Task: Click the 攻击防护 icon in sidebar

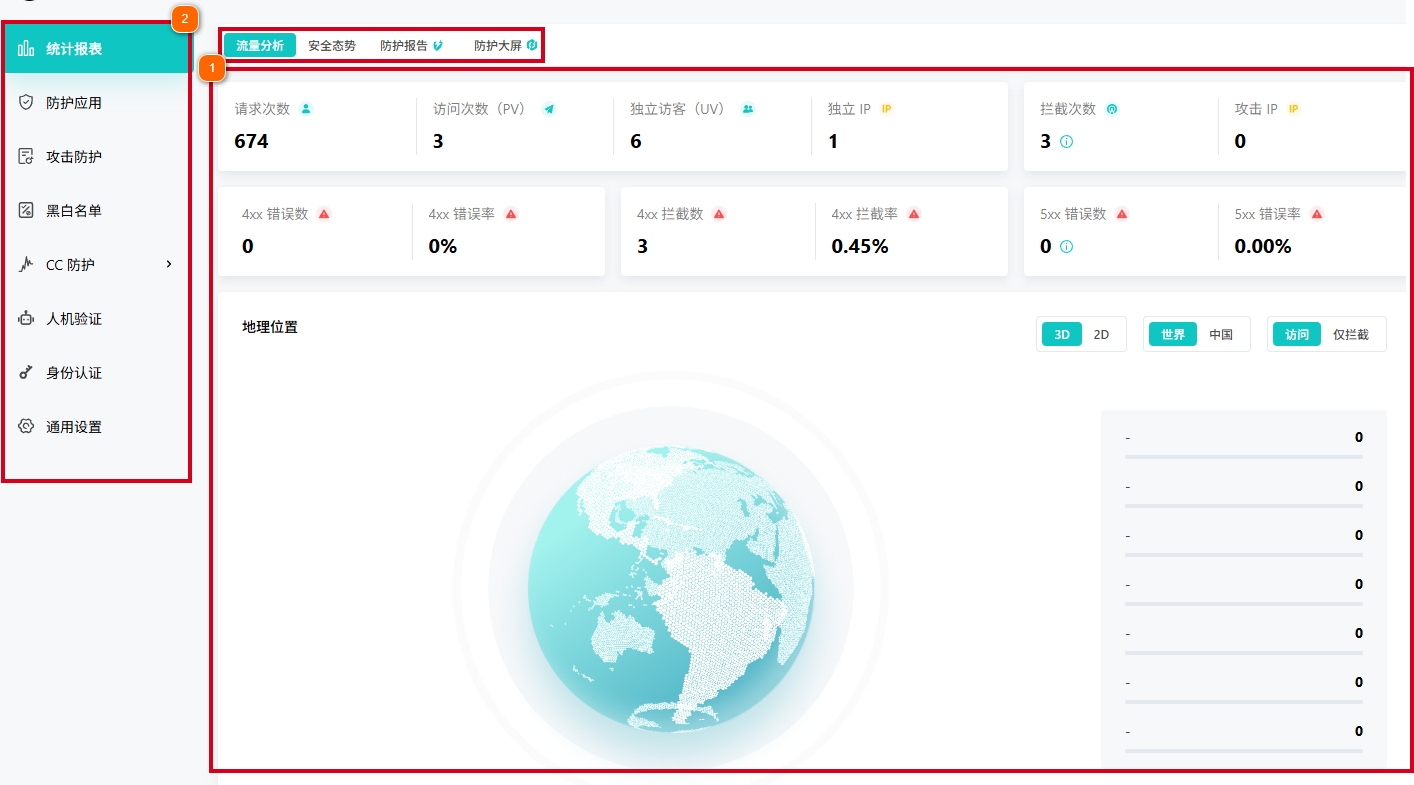Action: [x=26, y=157]
